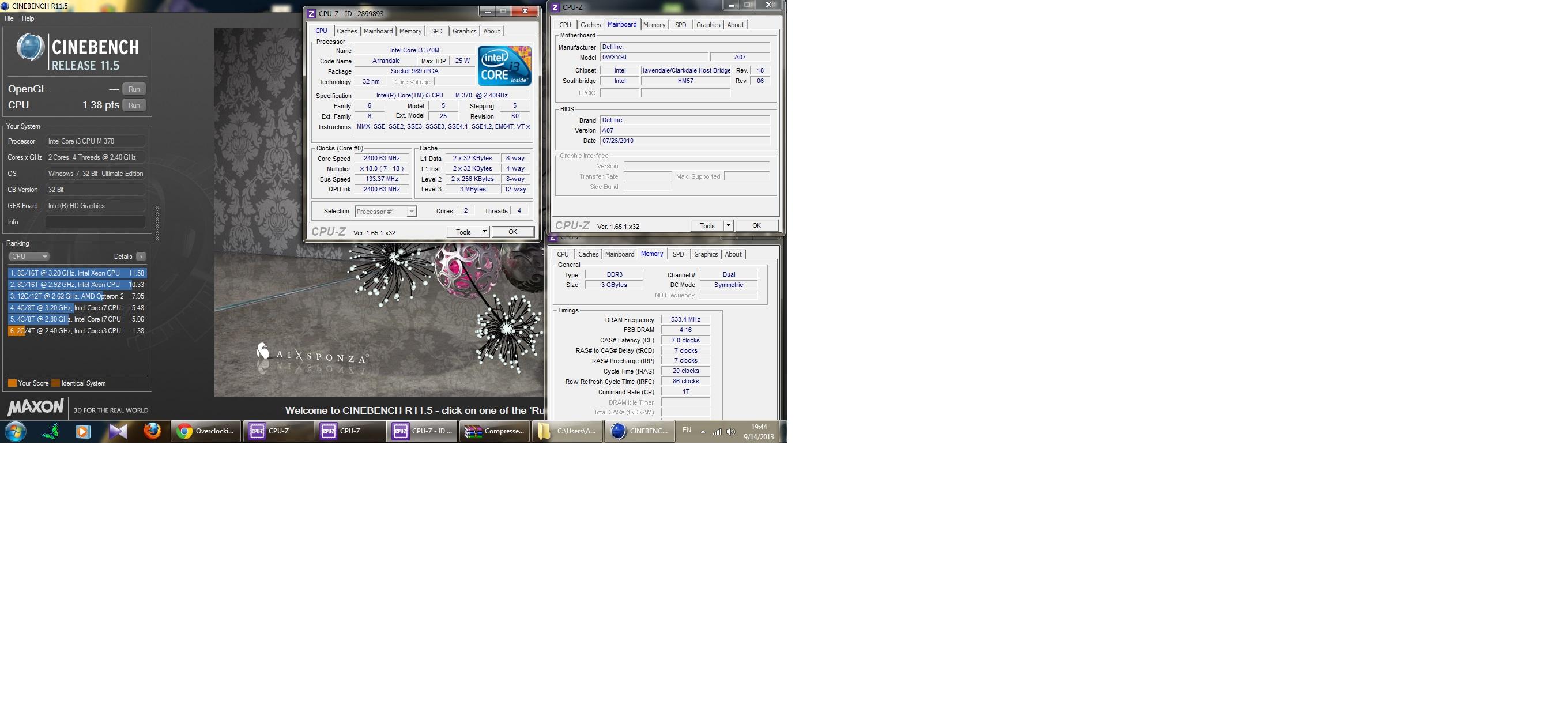Viewport: 1568px width, 724px height.
Task: Open About tab in Memory CPU-Z window
Action: (x=733, y=254)
